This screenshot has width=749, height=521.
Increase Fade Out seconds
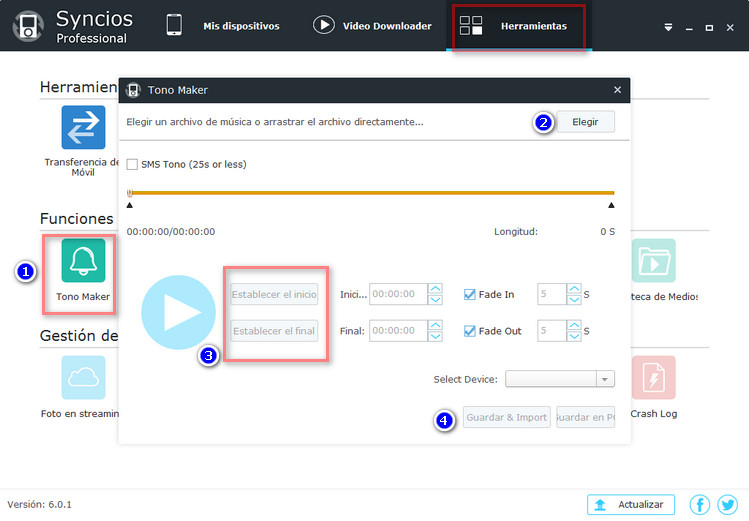(574, 325)
